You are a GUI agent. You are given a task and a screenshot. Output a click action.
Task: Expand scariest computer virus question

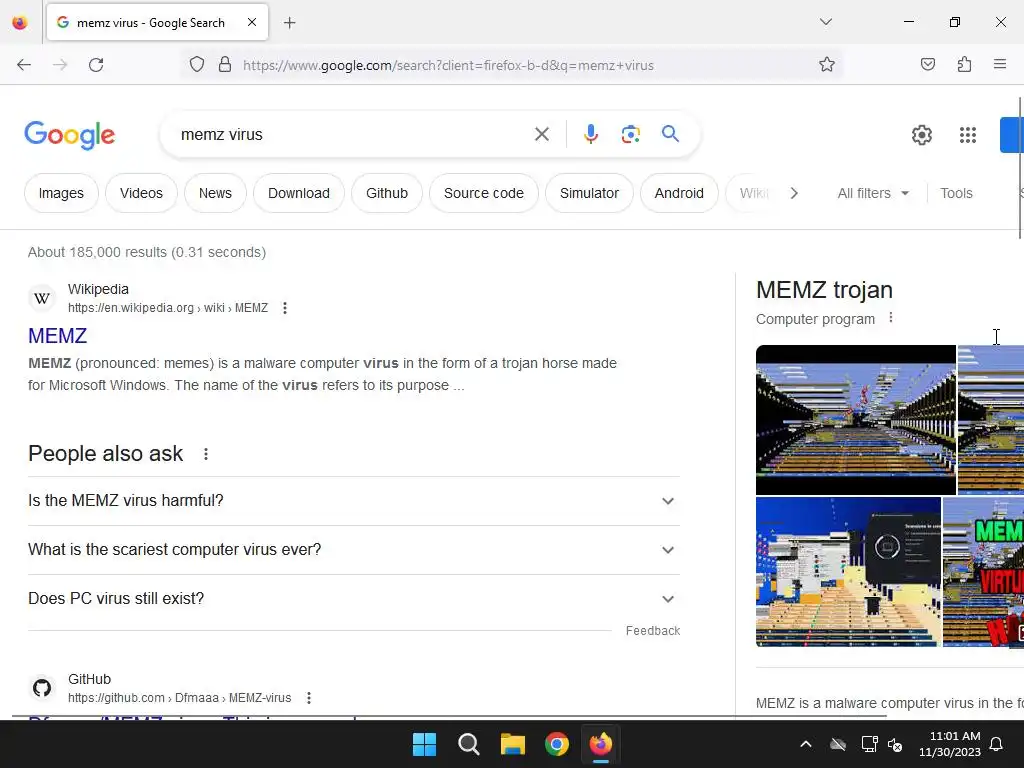tap(354, 550)
